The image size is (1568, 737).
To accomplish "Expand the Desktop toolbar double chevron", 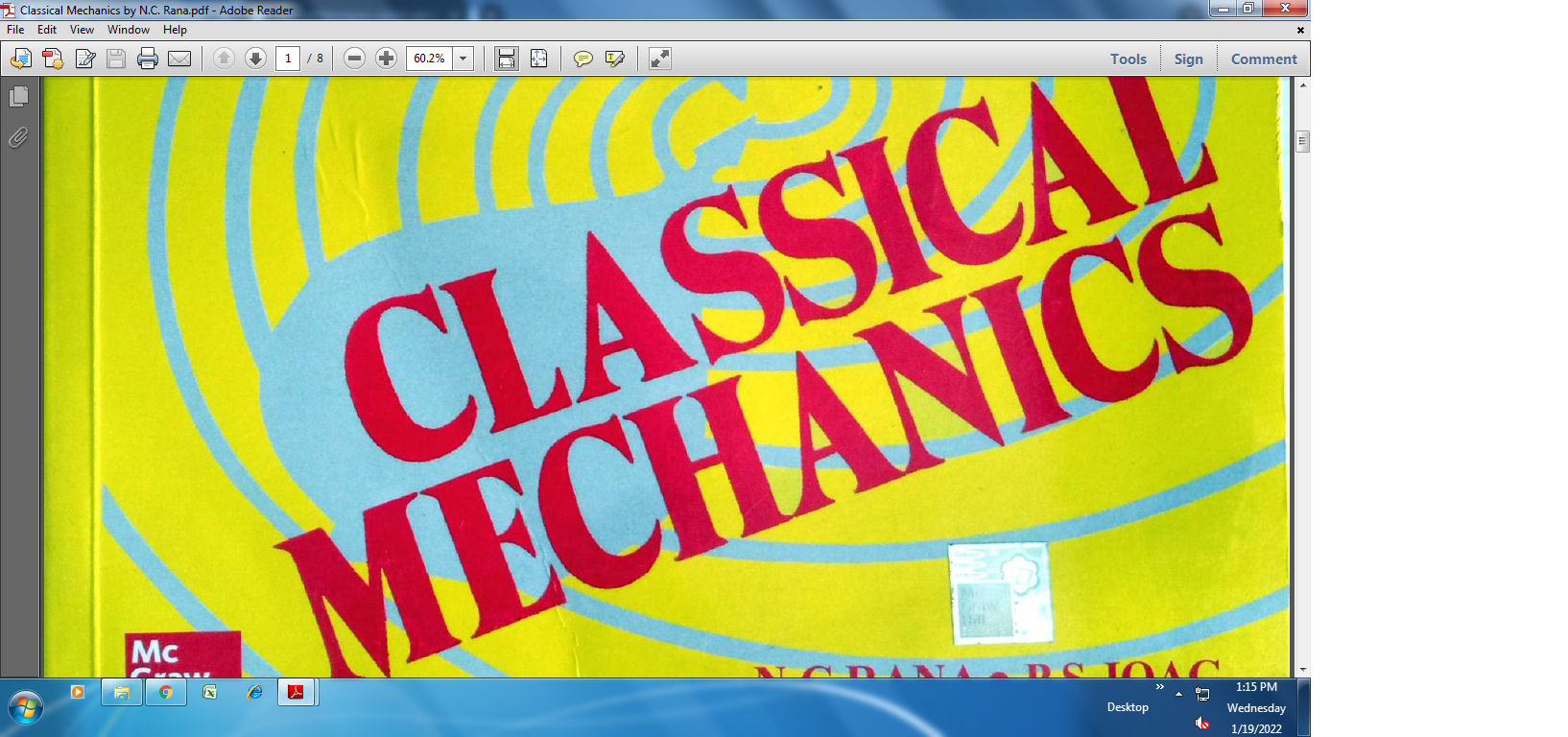I will (x=1159, y=687).
